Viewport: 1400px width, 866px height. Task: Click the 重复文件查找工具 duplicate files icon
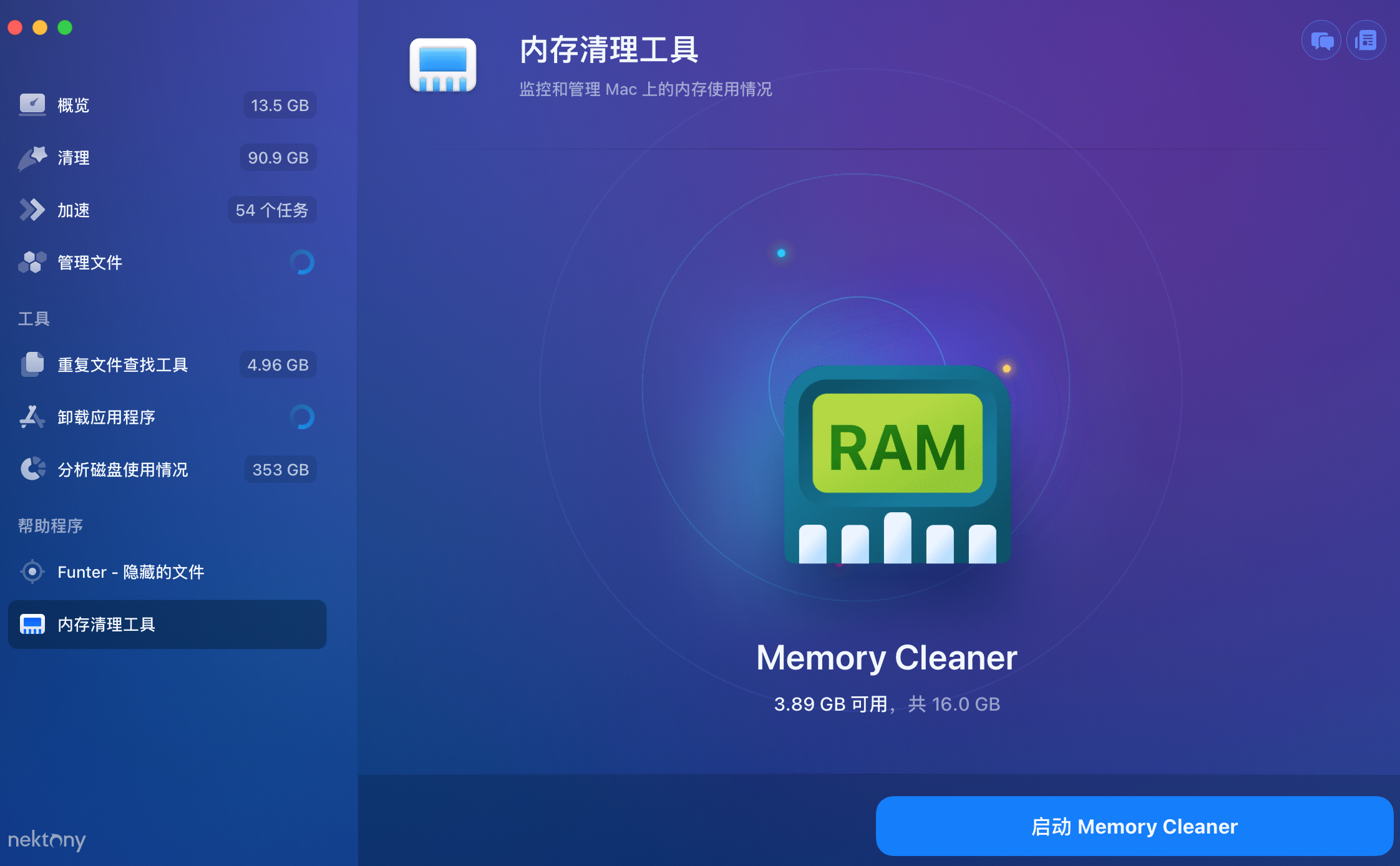32,364
